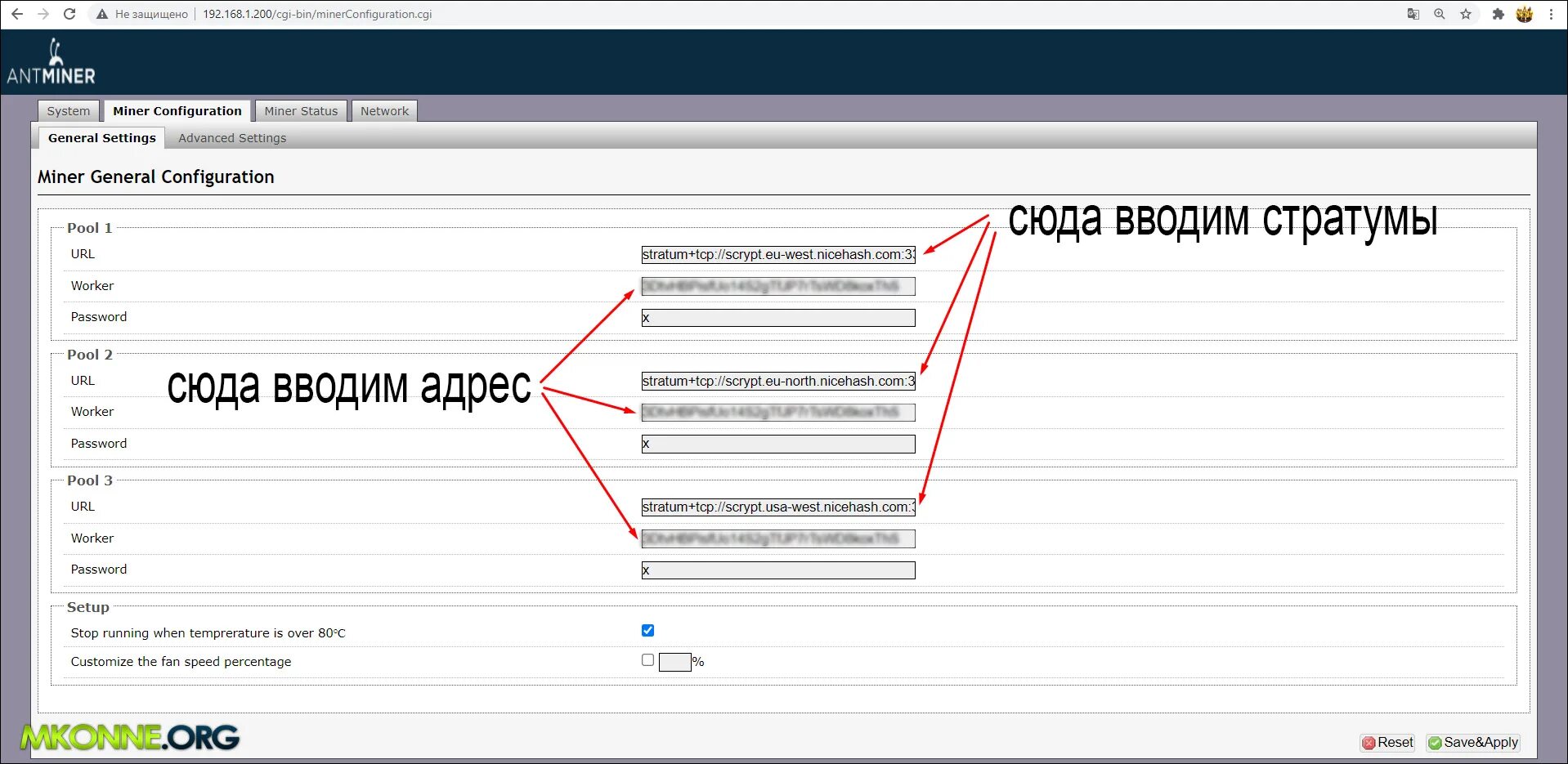This screenshot has height=764, width=1568.
Task: Click 'Customize the fan speed percentage' label
Action: point(181,662)
